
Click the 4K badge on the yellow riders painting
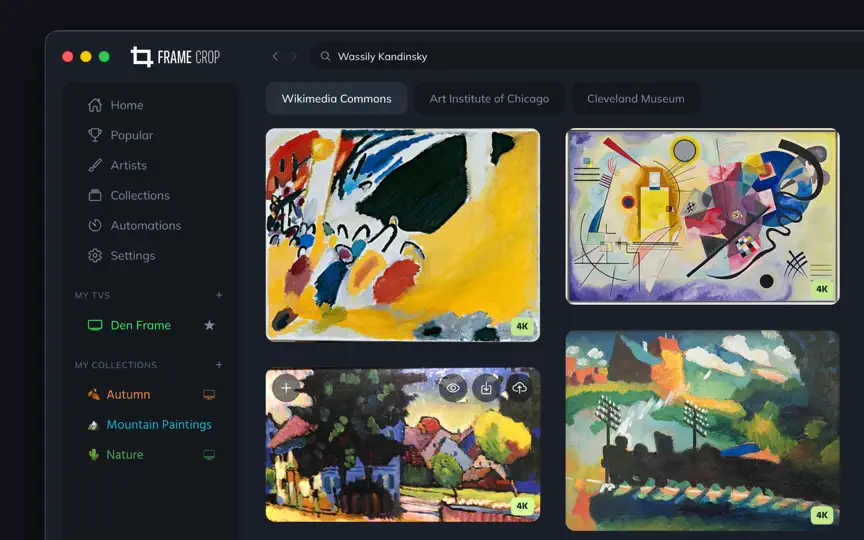click(522, 326)
